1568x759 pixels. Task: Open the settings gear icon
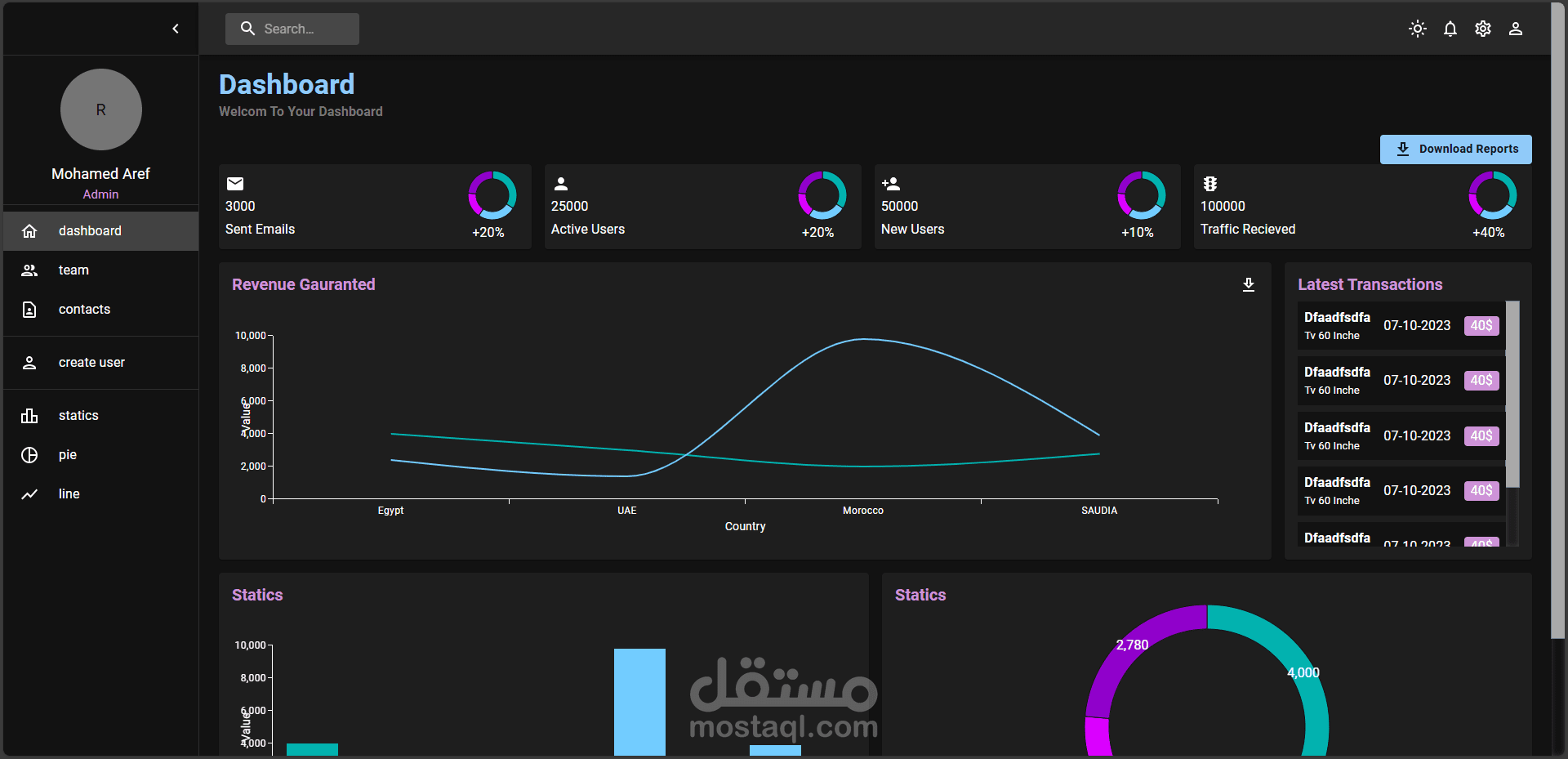click(1483, 29)
